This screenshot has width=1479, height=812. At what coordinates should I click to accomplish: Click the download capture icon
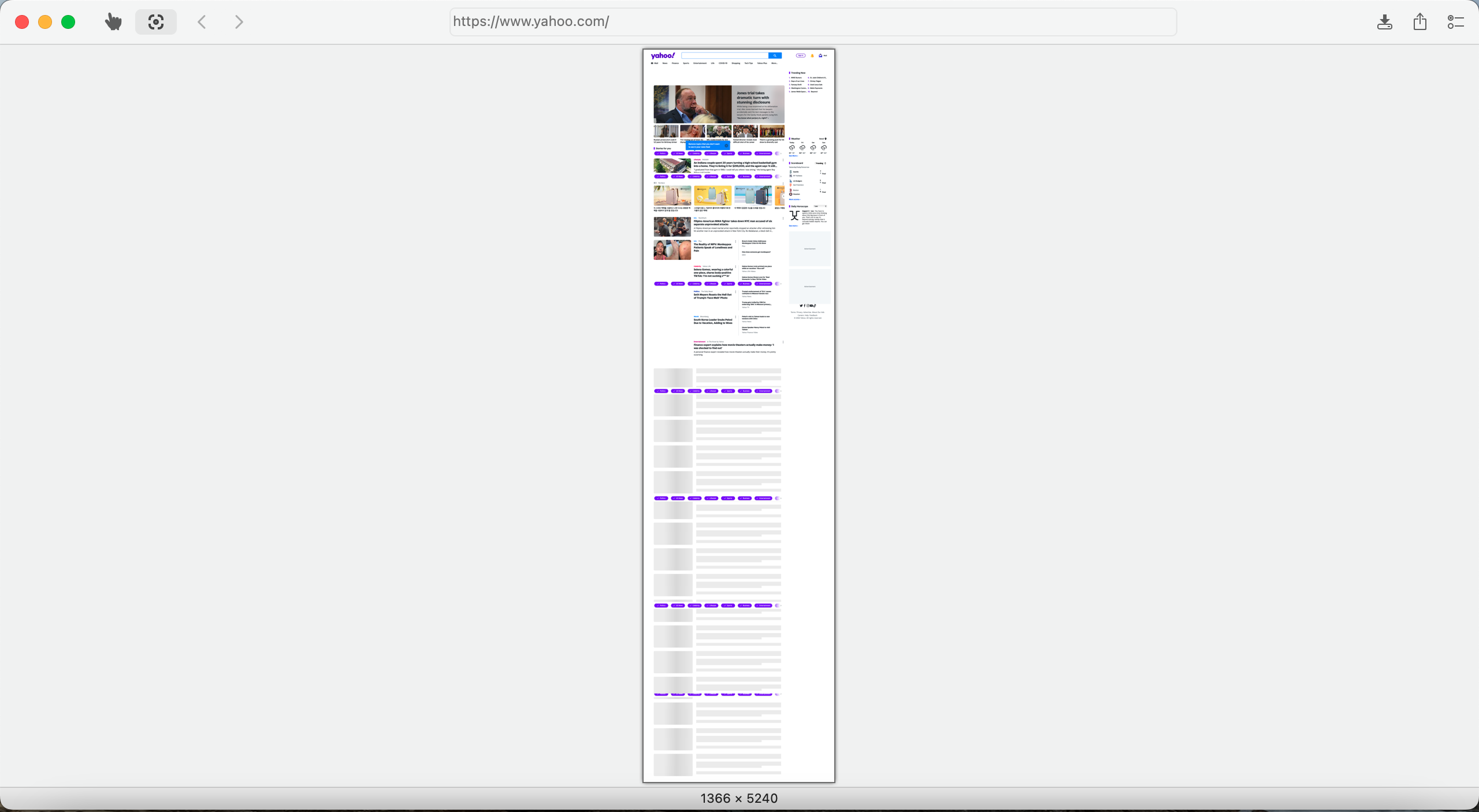click(x=1384, y=22)
